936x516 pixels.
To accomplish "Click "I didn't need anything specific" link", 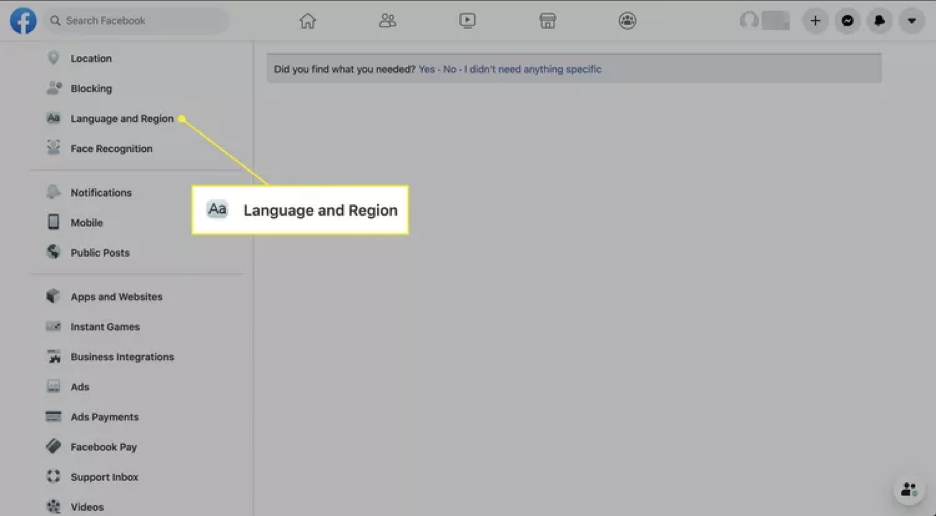I will [x=532, y=69].
